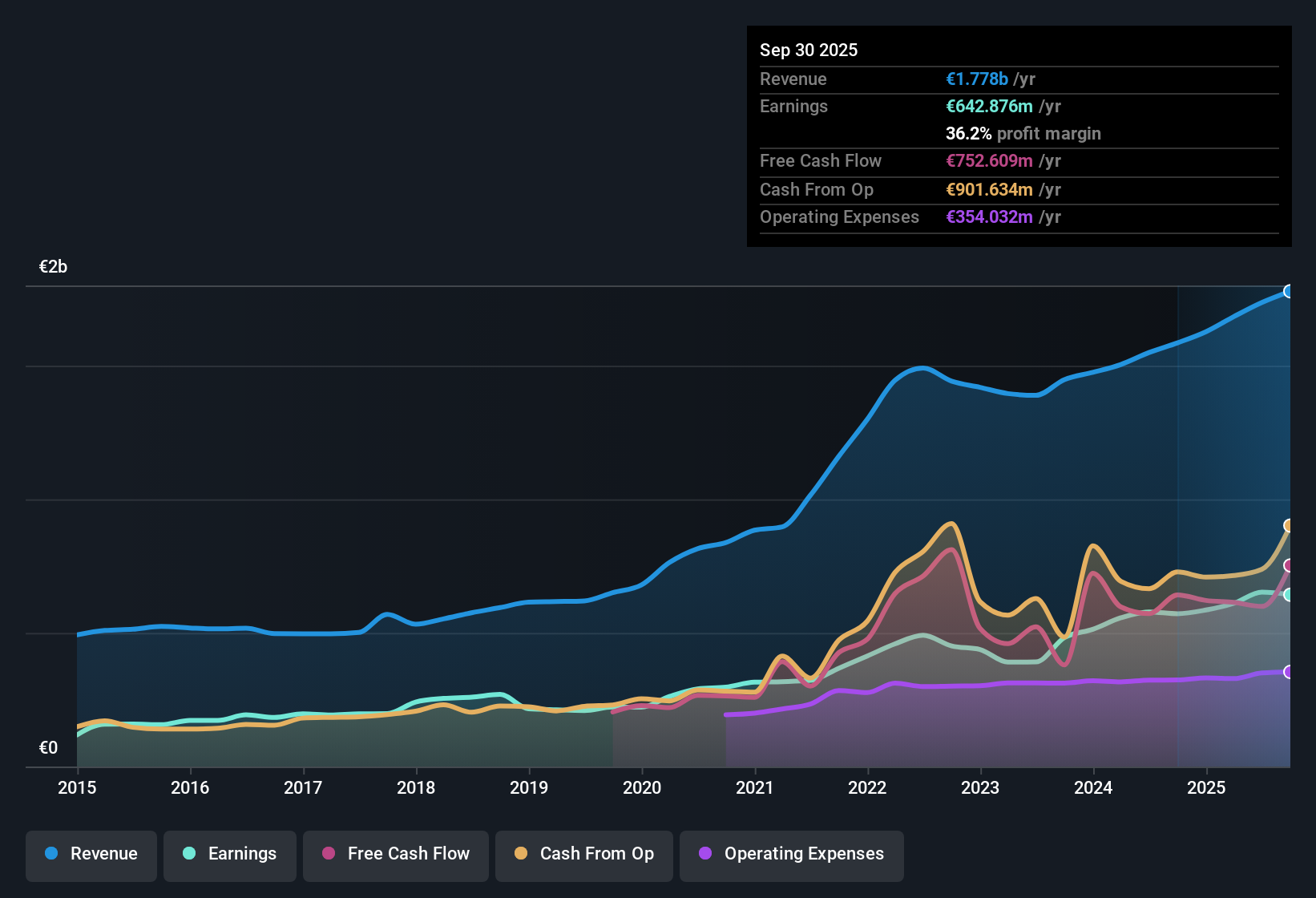
Task: Expand the Sep 30 2025 tooltip panel
Action: coord(809,50)
